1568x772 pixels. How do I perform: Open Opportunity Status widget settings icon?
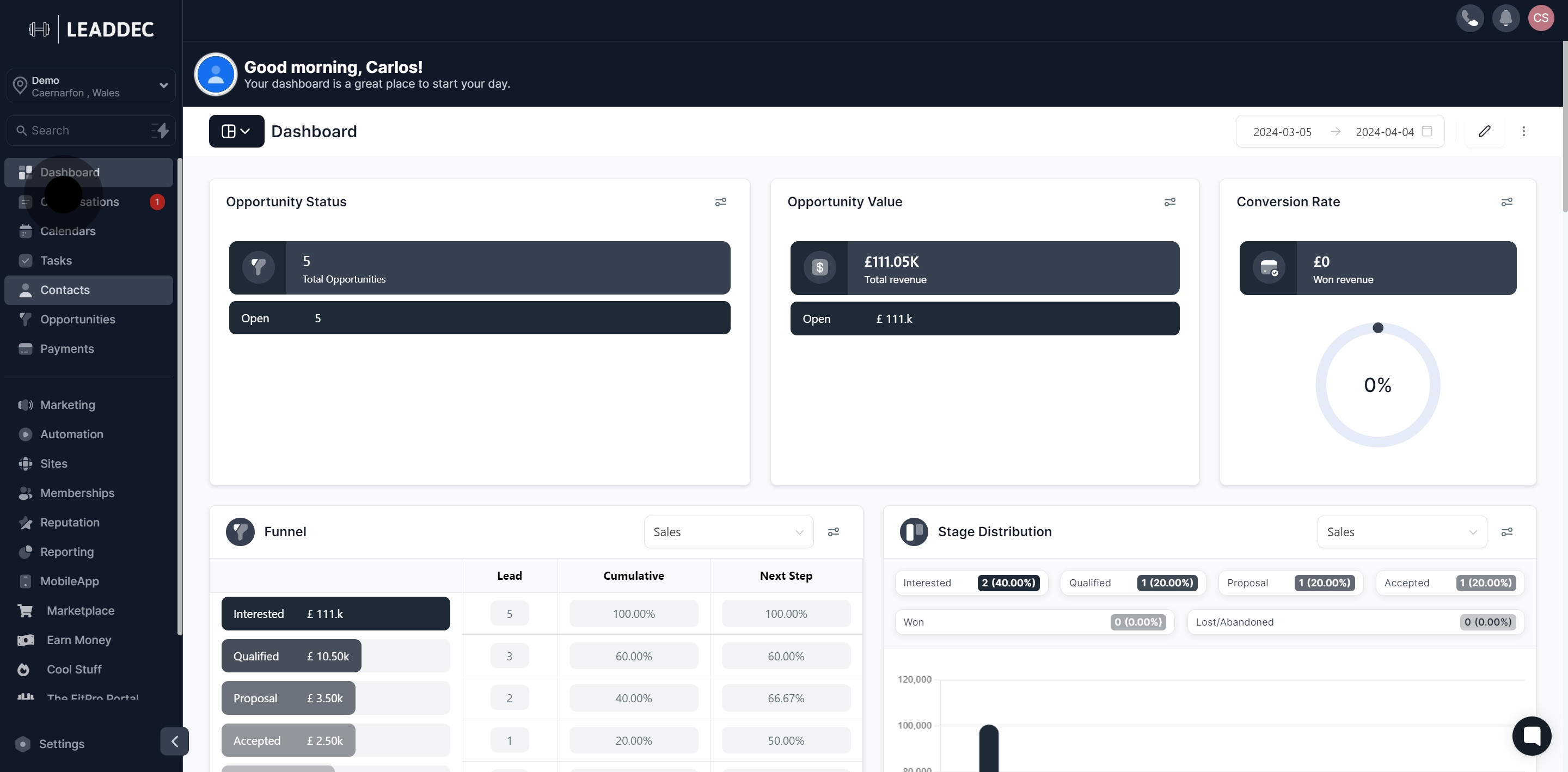coord(720,202)
